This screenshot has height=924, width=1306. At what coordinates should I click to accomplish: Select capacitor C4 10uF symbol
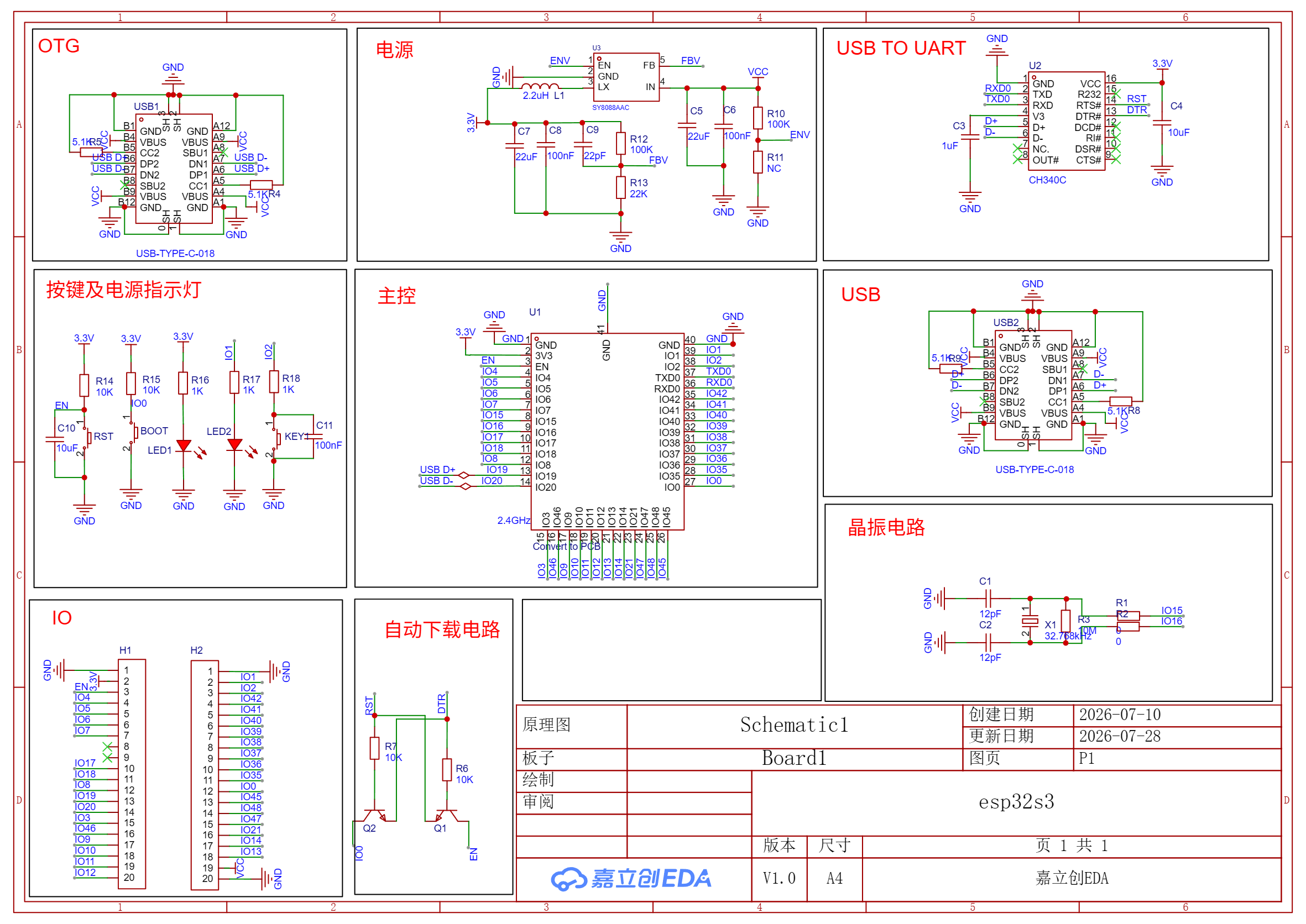pyautogui.click(x=1161, y=123)
